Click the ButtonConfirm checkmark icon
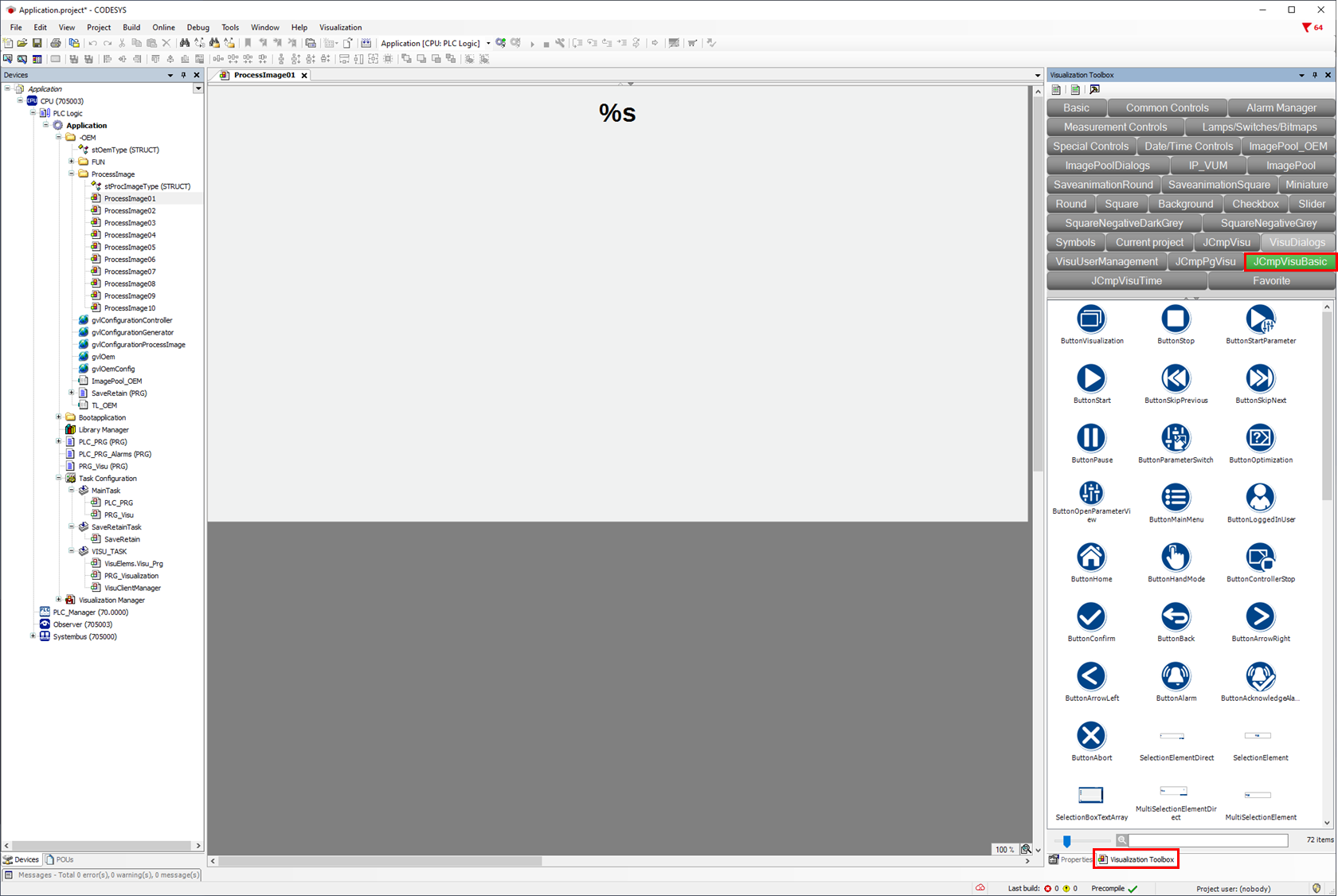The width and height of the screenshot is (1338, 896). (x=1091, y=617)
